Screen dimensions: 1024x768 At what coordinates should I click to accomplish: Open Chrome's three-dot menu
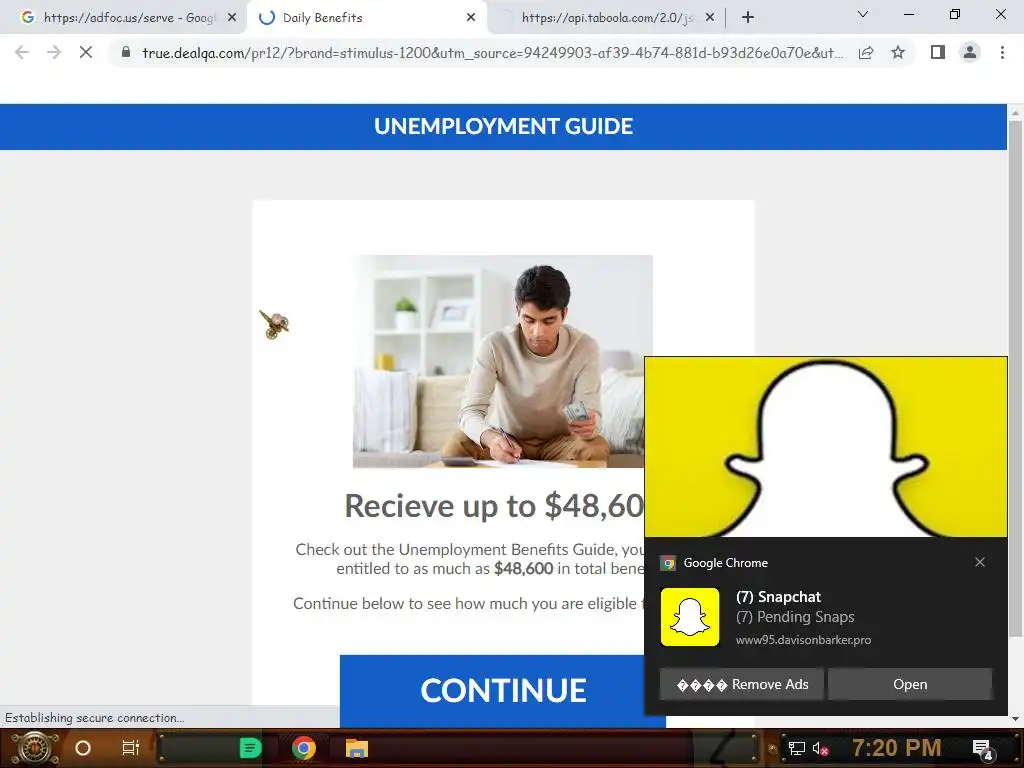(x=1002, y=52)
